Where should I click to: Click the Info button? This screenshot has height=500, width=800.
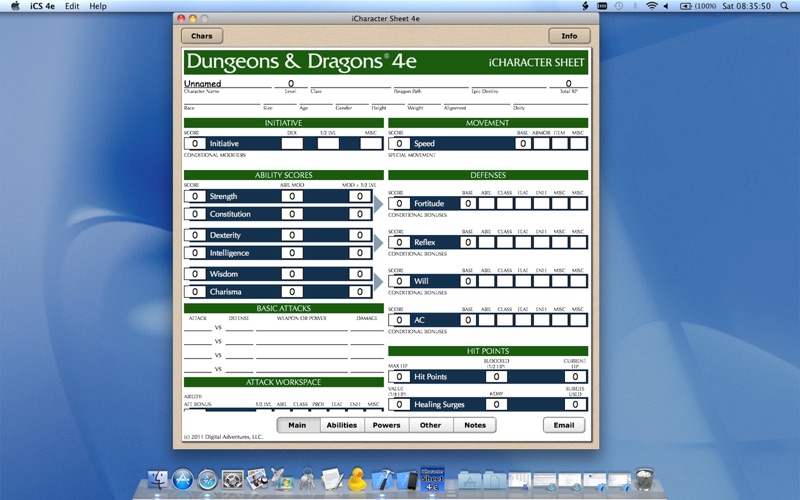click(569, 36)
